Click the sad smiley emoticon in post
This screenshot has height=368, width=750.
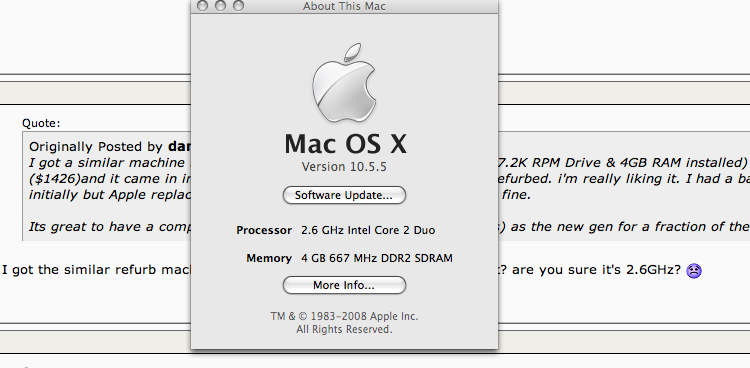pos(694,271)
